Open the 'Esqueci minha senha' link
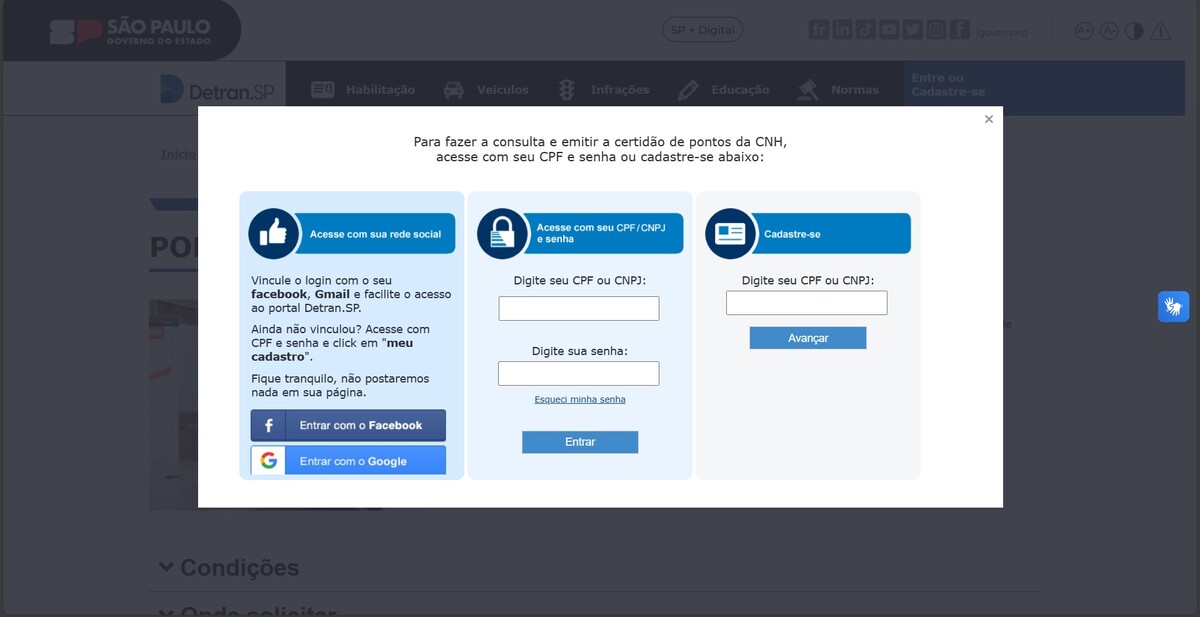1200x617 pixels. [580, 399]
